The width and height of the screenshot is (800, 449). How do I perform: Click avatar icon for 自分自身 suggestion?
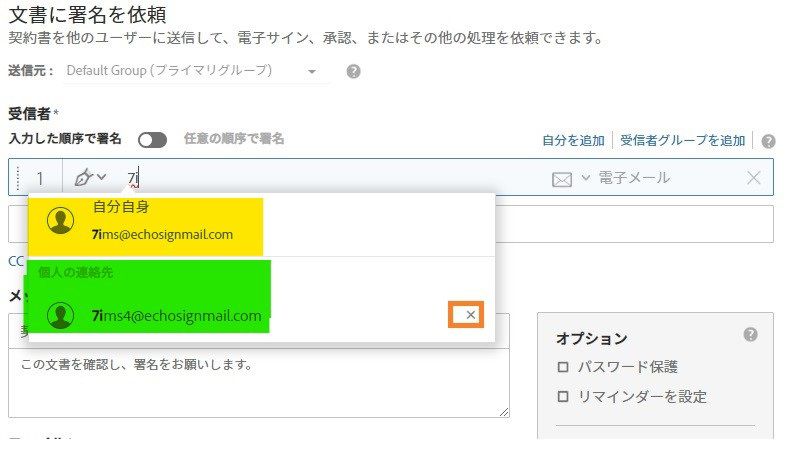tap(61, 222)
